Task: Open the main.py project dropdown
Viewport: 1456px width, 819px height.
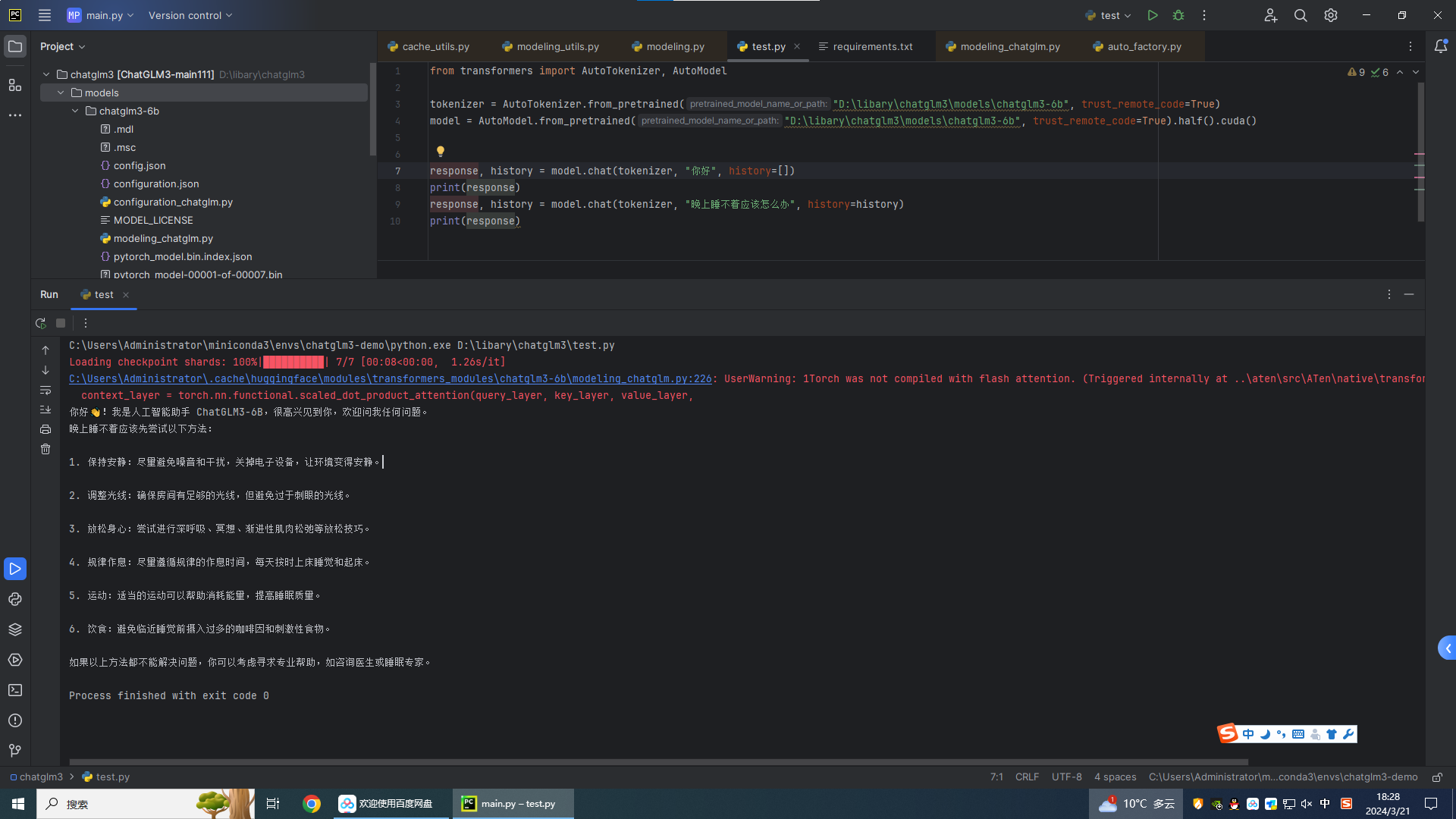Action: click(101, 15)
